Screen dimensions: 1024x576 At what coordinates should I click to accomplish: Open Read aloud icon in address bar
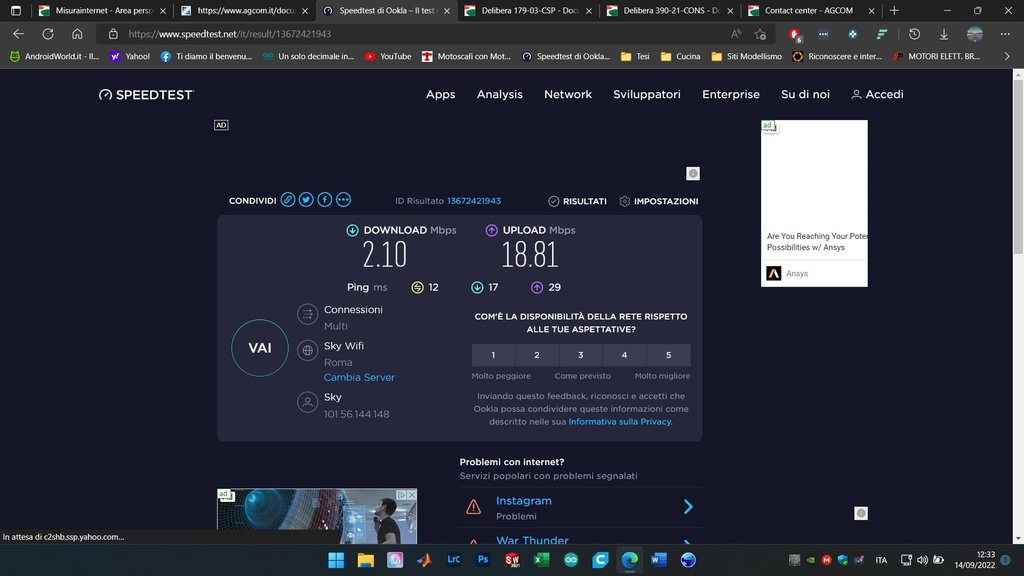coord(736,34)
